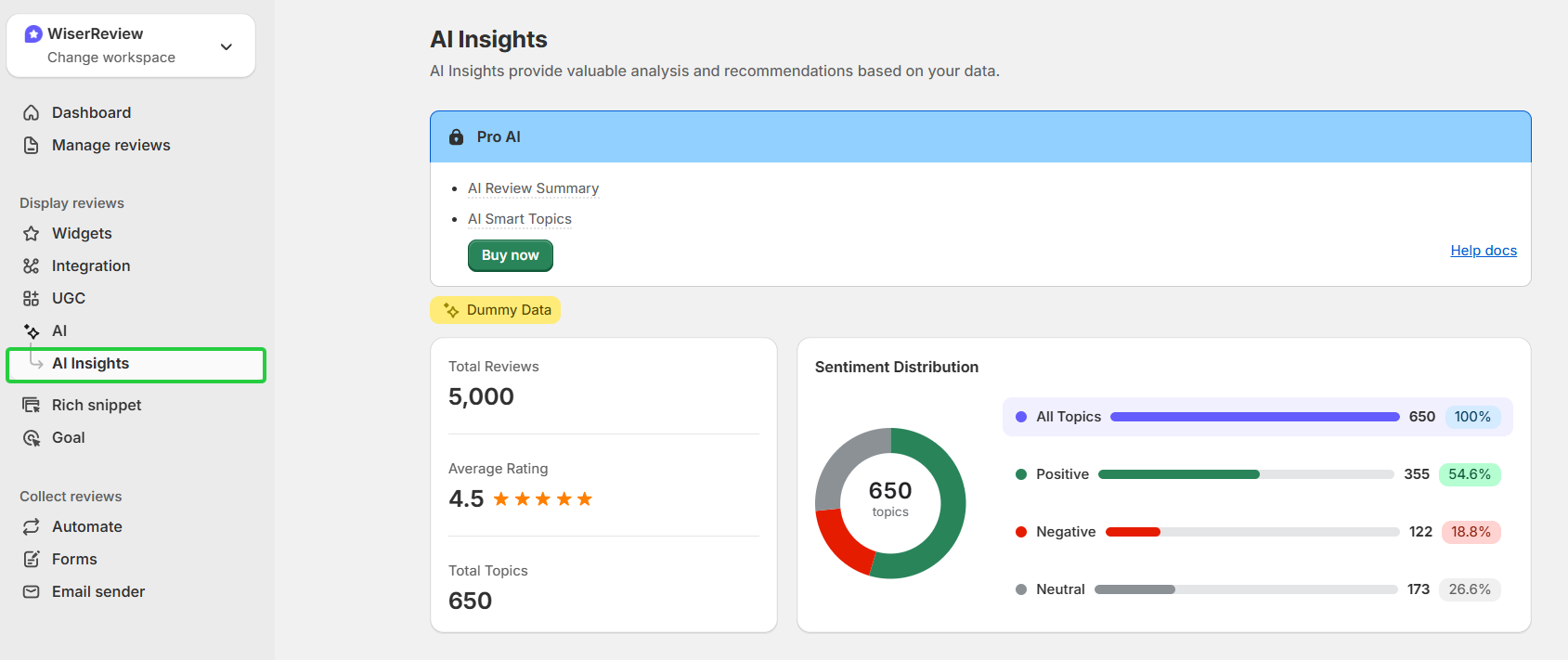Open the Integration menu item
Screen dimensions: 1568x660
91,265
